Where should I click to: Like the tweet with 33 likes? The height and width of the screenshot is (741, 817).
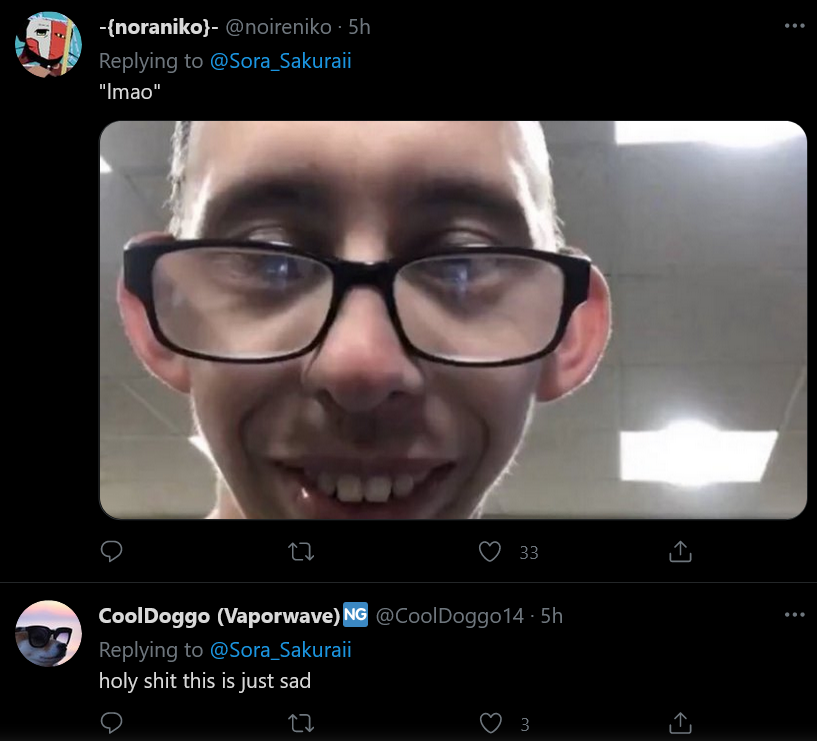coord(490,551)
